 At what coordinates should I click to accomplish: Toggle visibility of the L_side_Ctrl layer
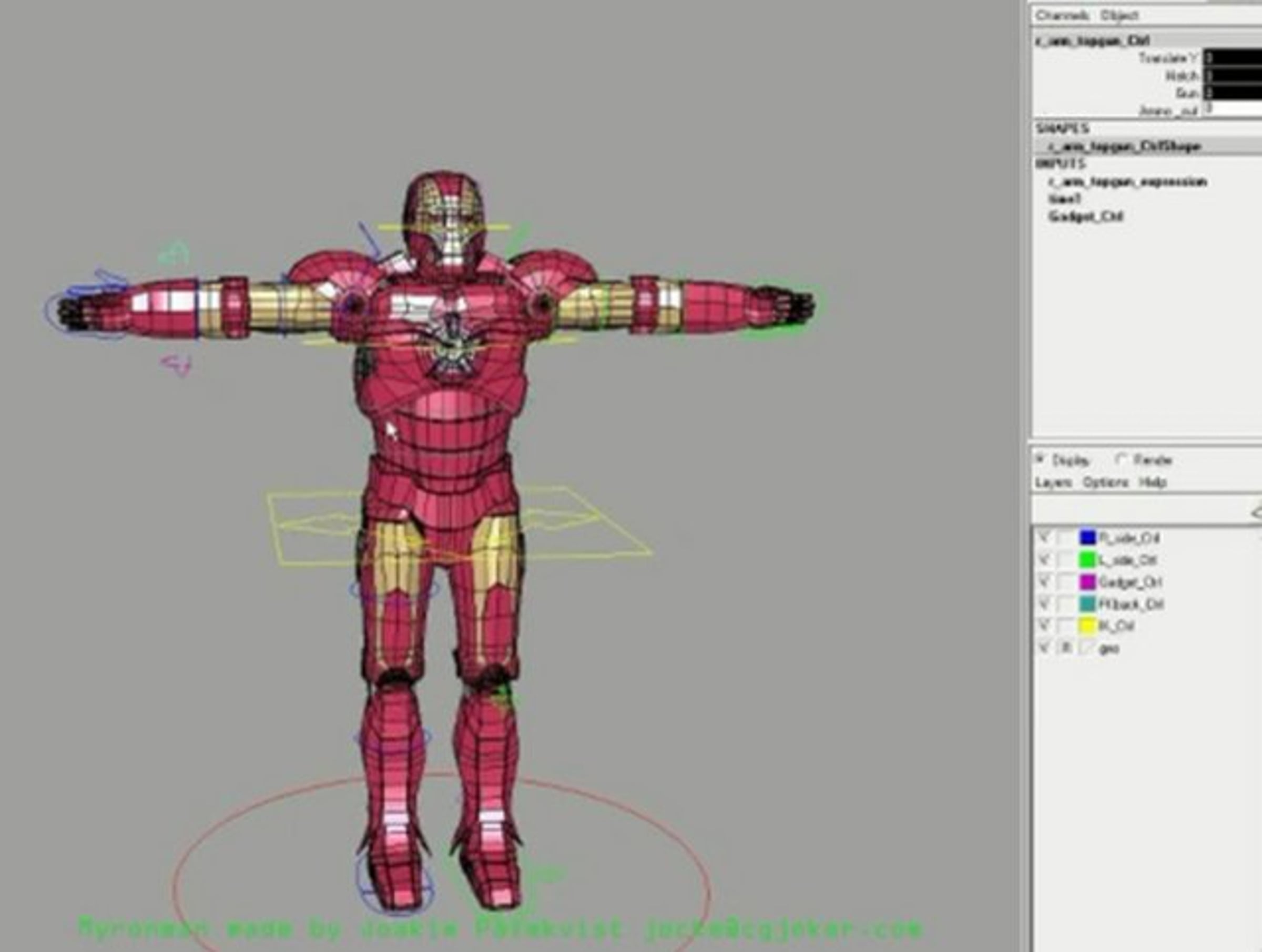tap(1045, 560)
